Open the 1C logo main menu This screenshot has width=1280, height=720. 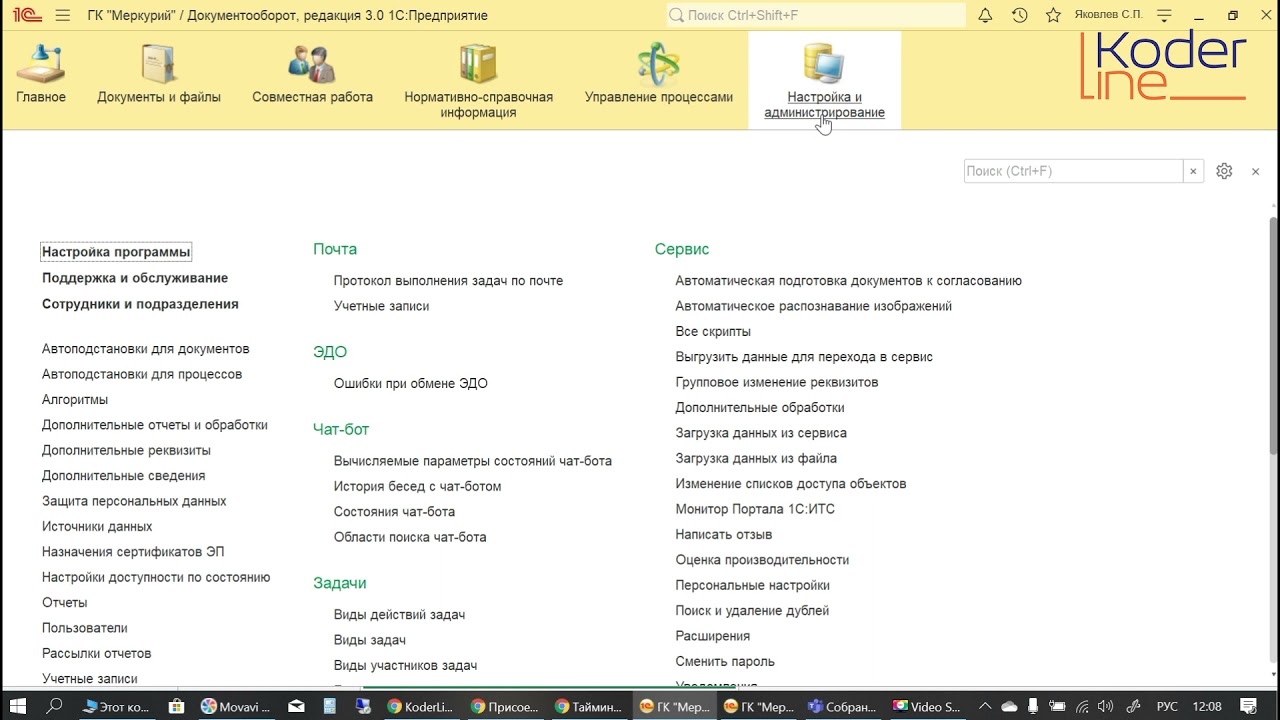[x=26, y=15]
